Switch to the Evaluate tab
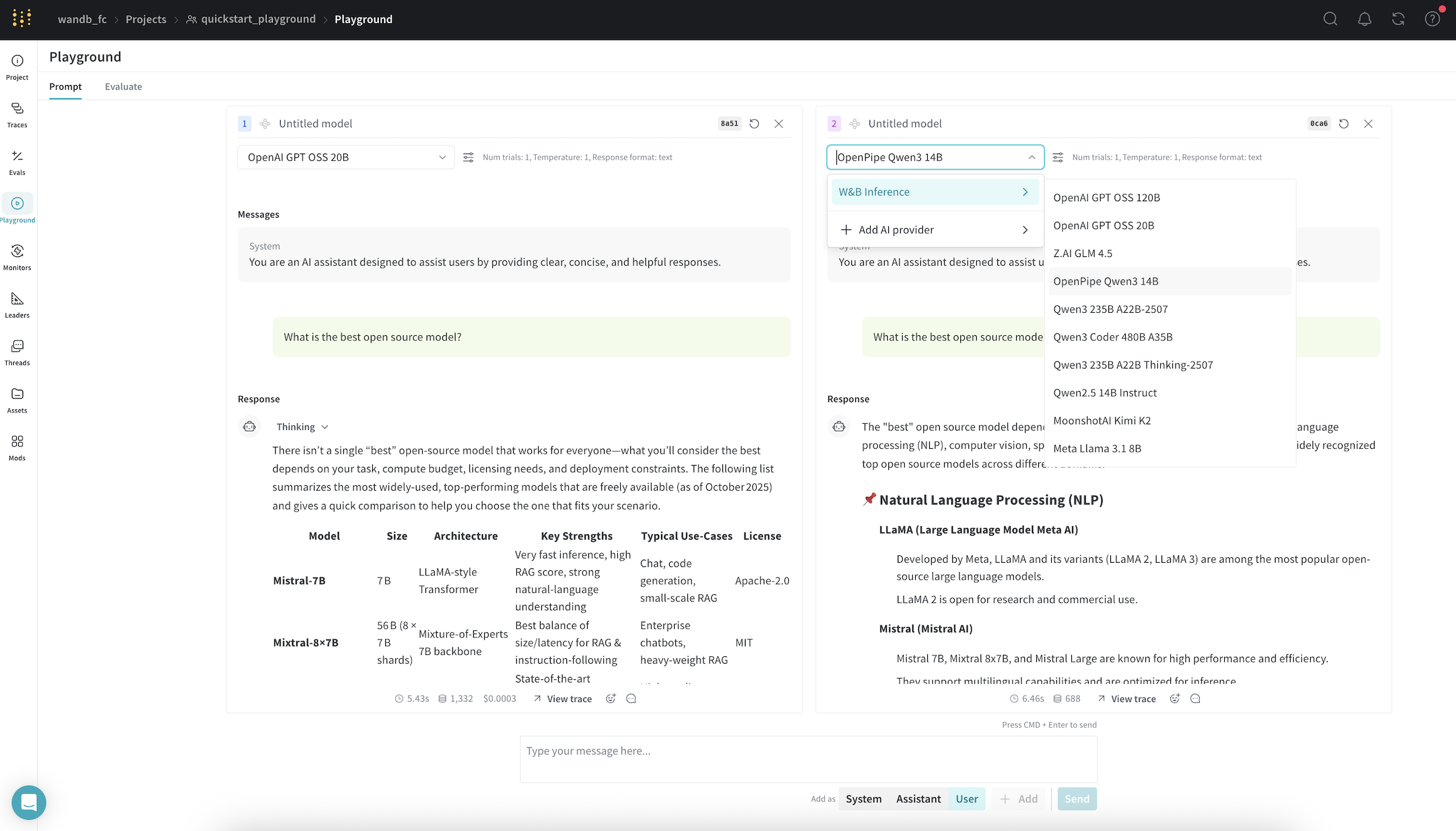 (x=123, y=86)
